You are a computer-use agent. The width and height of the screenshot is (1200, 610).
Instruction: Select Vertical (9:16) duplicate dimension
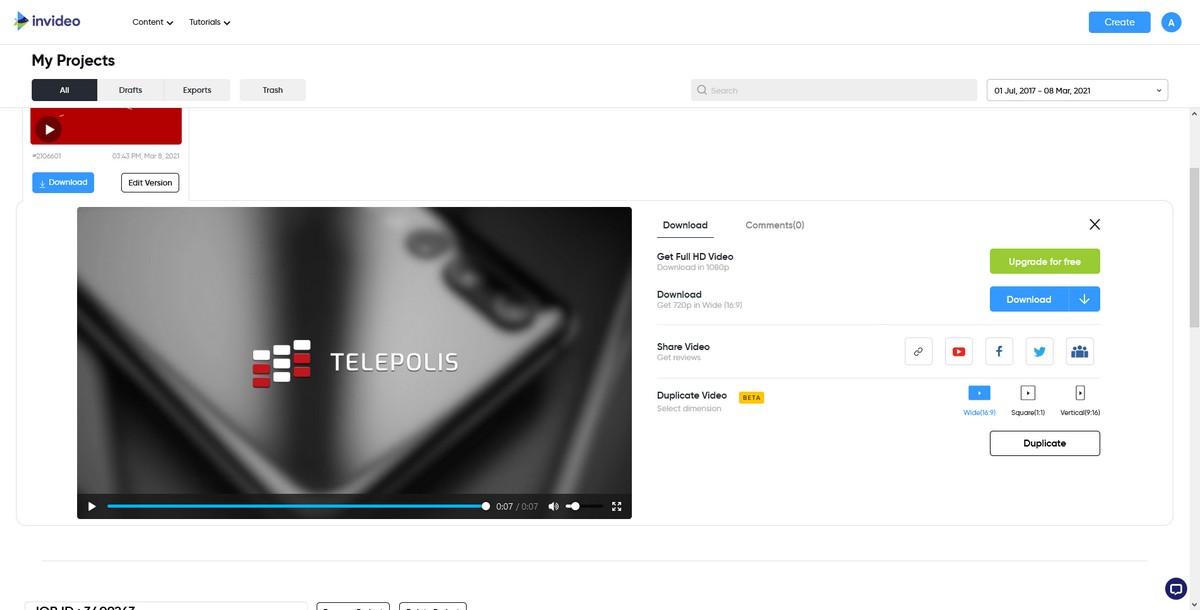[1080, 393]
